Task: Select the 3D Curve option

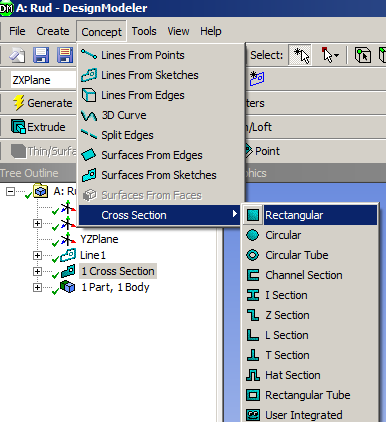Action: pyautogui.click(x=162, y=115)
